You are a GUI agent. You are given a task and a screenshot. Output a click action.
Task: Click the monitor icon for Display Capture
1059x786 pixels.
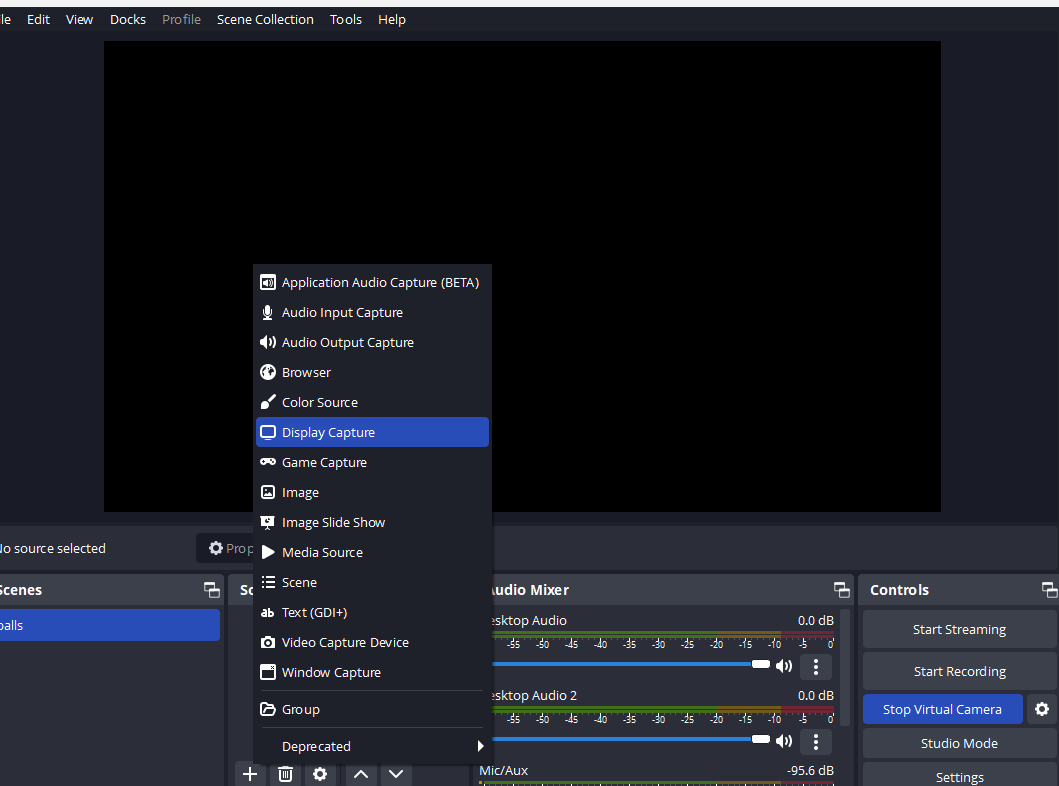click(x=268, y=432)
